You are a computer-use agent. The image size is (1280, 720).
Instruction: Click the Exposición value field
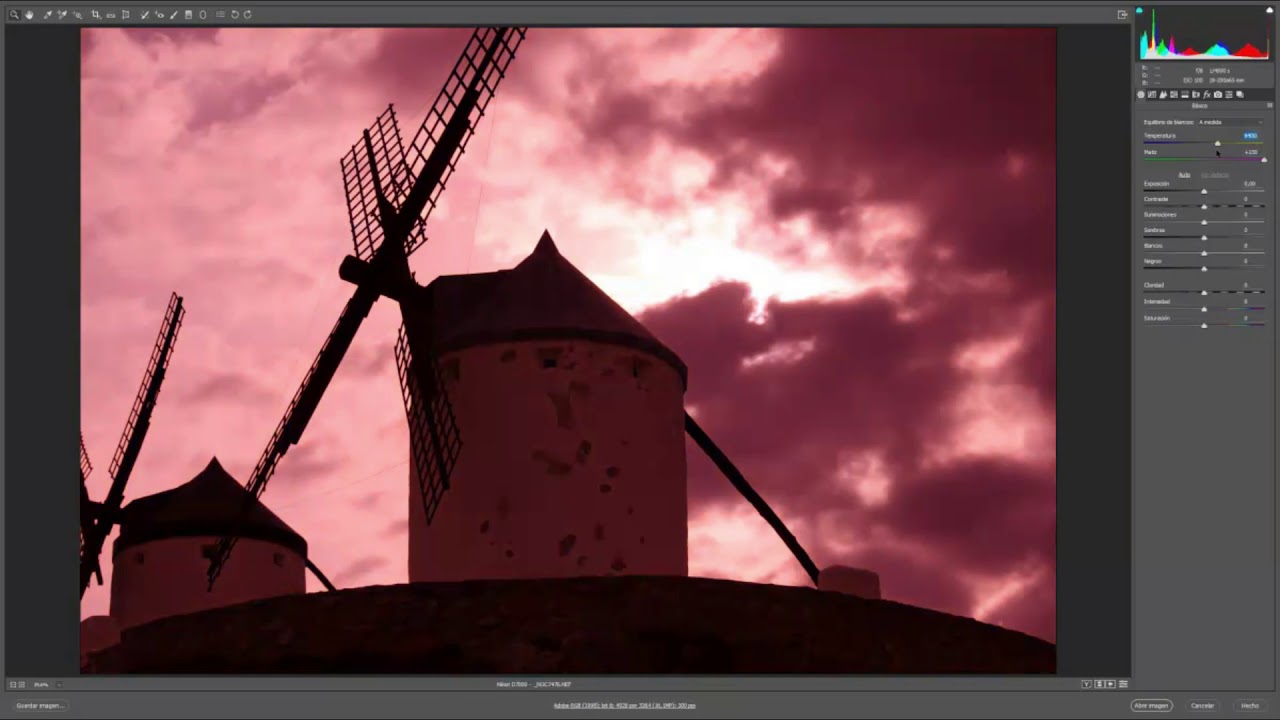pos(1250,184)
